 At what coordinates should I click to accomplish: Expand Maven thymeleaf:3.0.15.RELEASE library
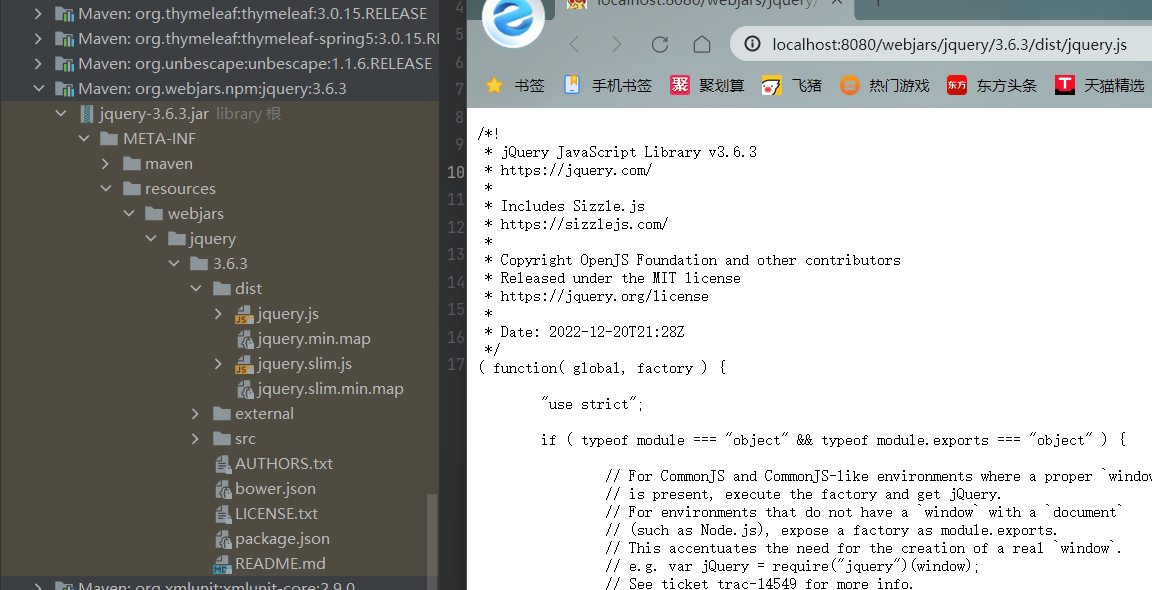[38, 14]
